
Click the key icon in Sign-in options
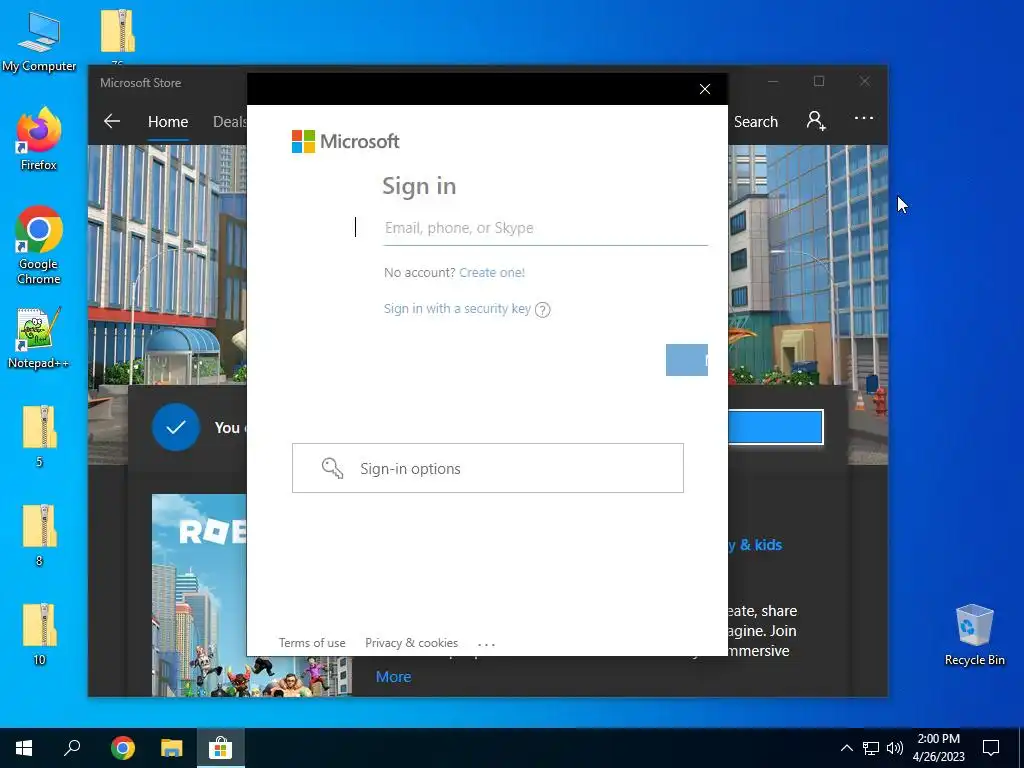332,468
